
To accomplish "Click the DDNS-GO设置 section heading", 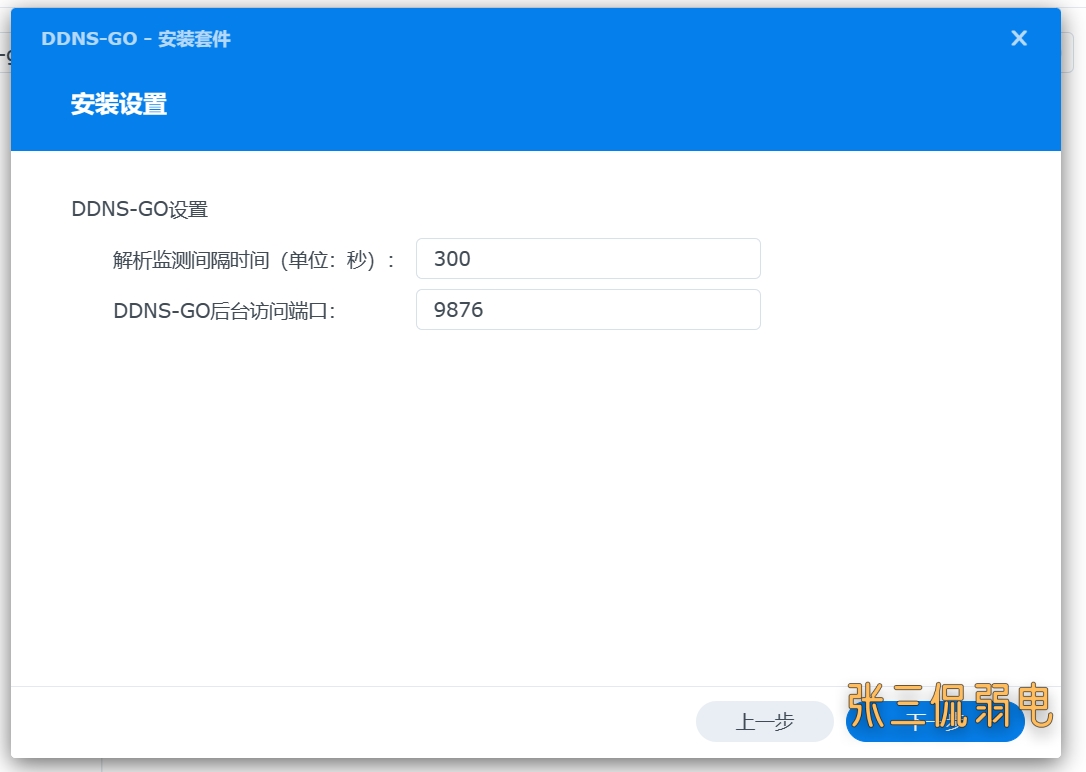I will coord(140,208).
